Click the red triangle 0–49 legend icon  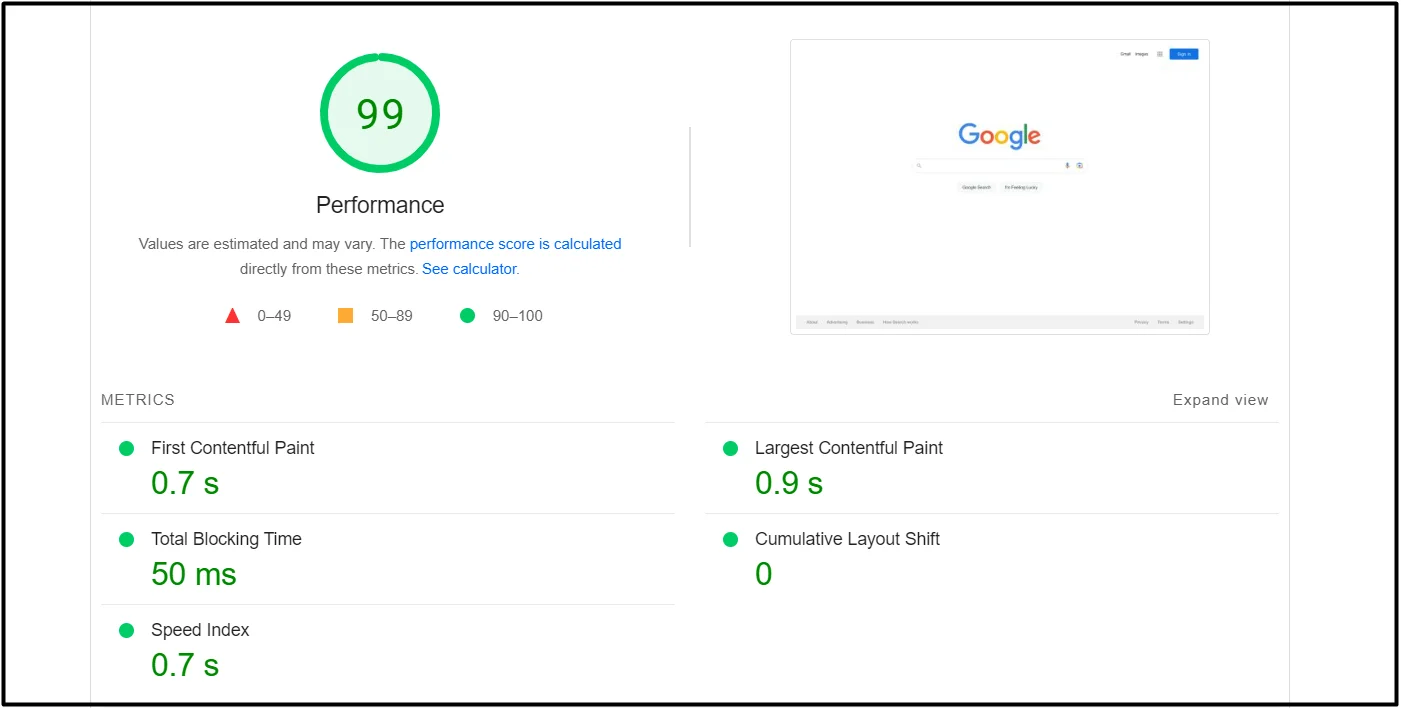click(232, 316)
